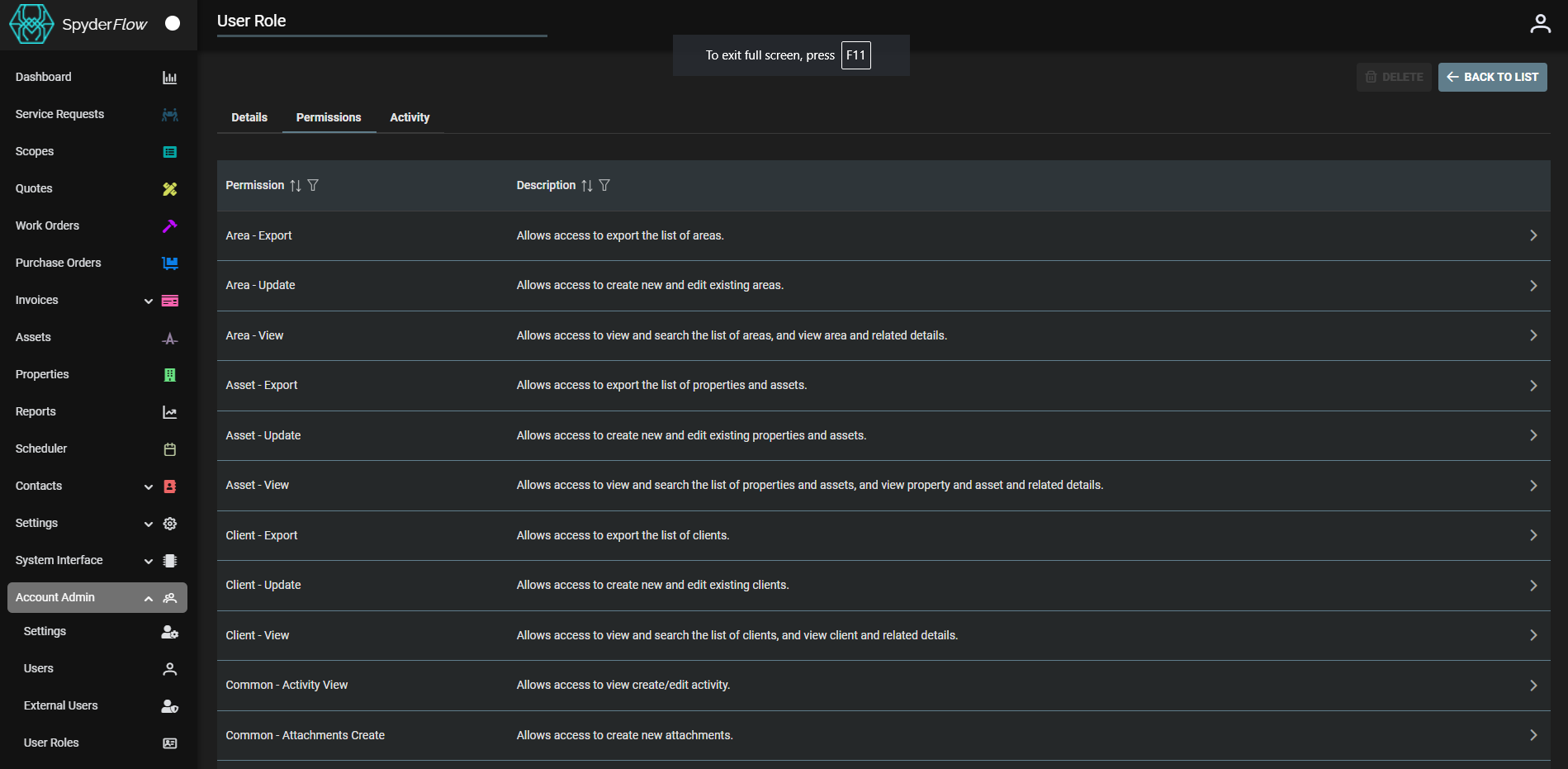
Task: Open Service Requests via its people icon
Action: tap(169, 115)
